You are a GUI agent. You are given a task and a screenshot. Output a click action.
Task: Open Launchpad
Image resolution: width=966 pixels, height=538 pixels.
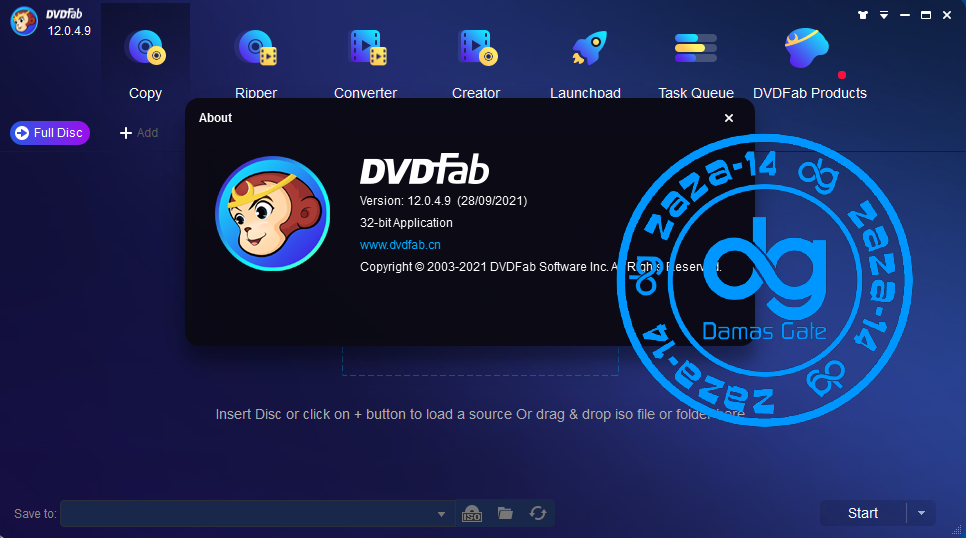coord(585,65)
